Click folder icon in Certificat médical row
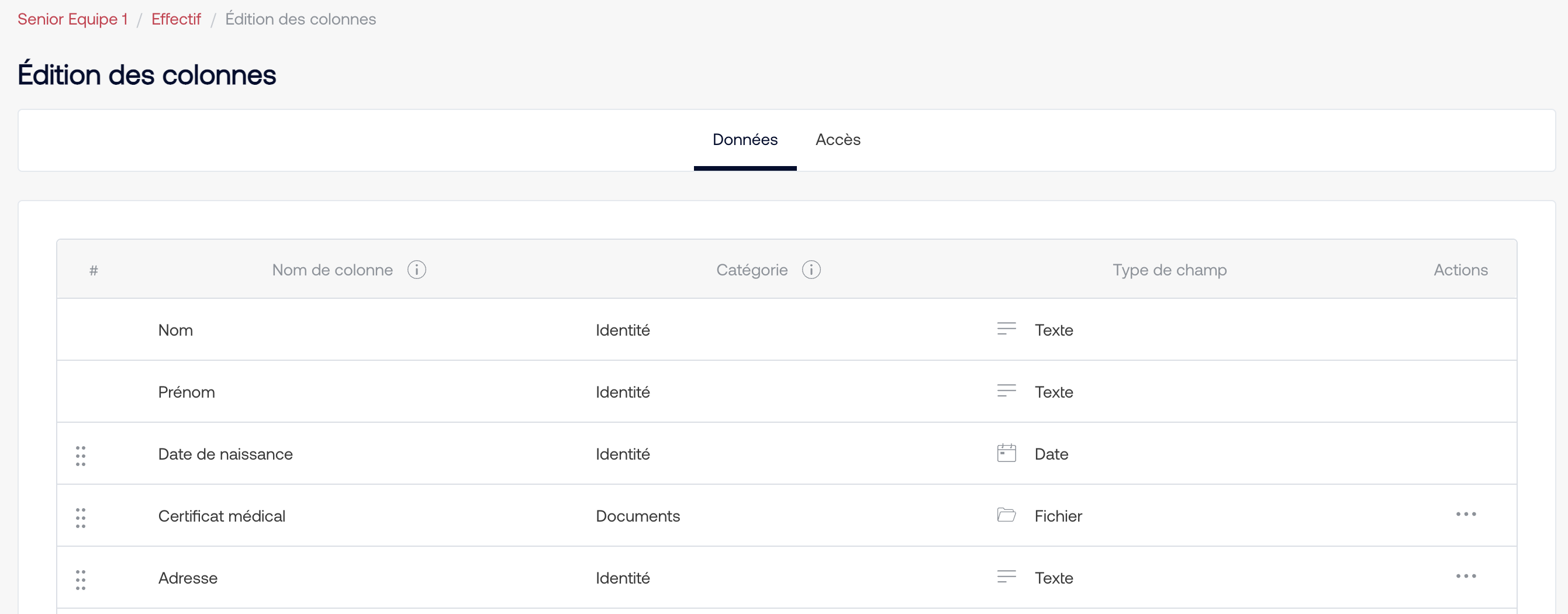This screenshot has height=614, width=1568. (x=1006, y=515)
